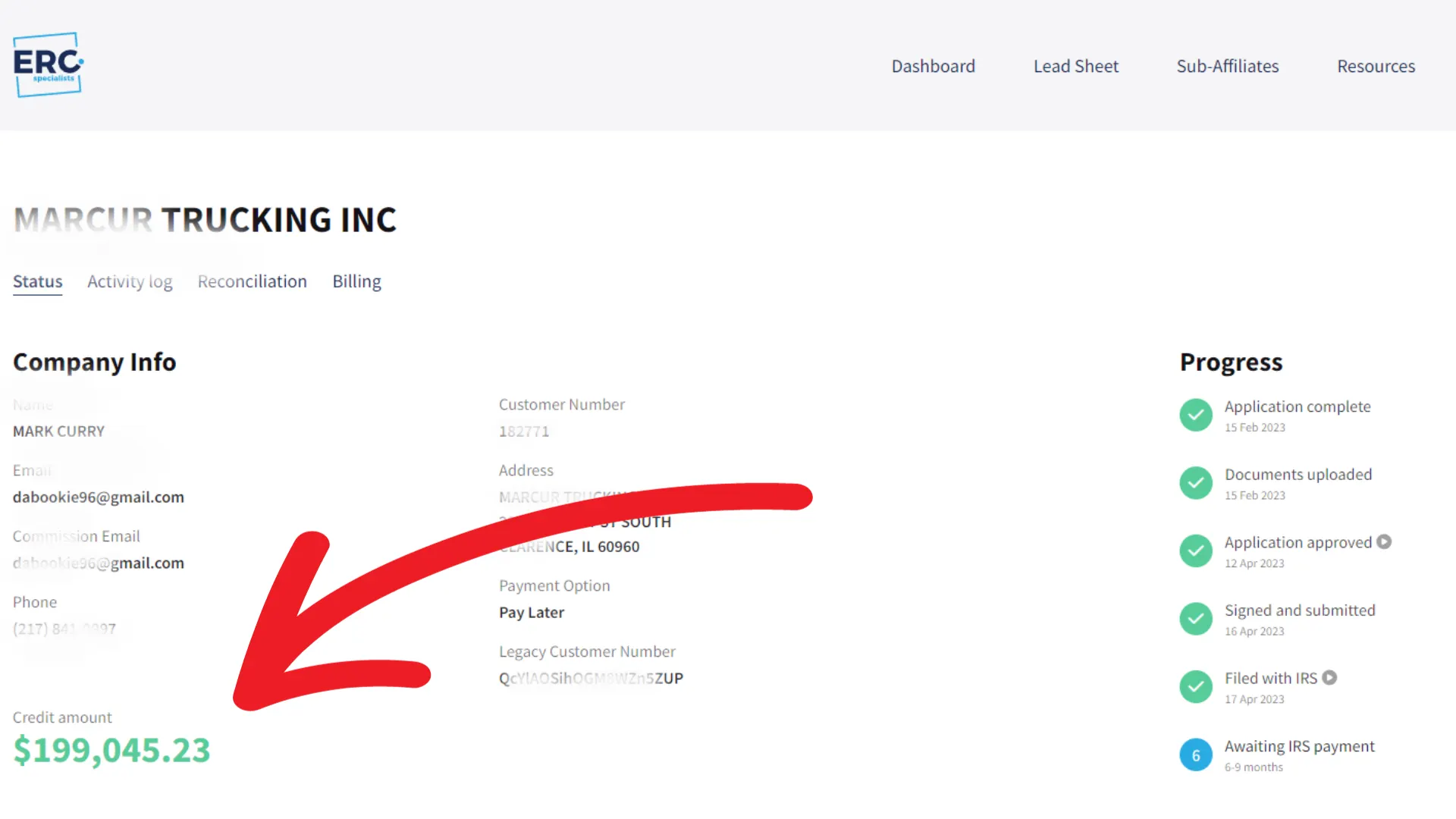
Task: Click the name MARK CURRY
Action: click(58, 431)
